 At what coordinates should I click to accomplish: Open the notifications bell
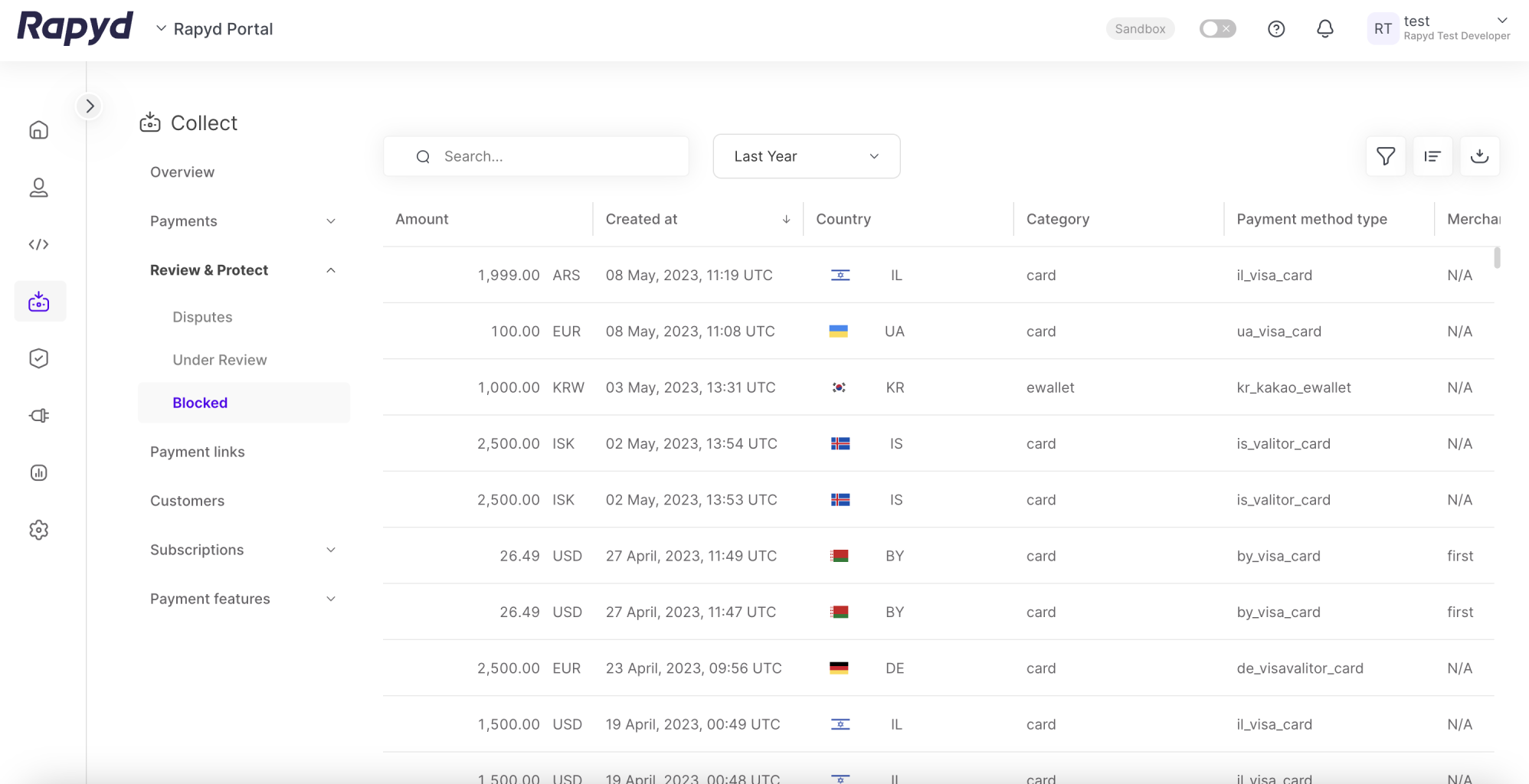click(1324, 29)
